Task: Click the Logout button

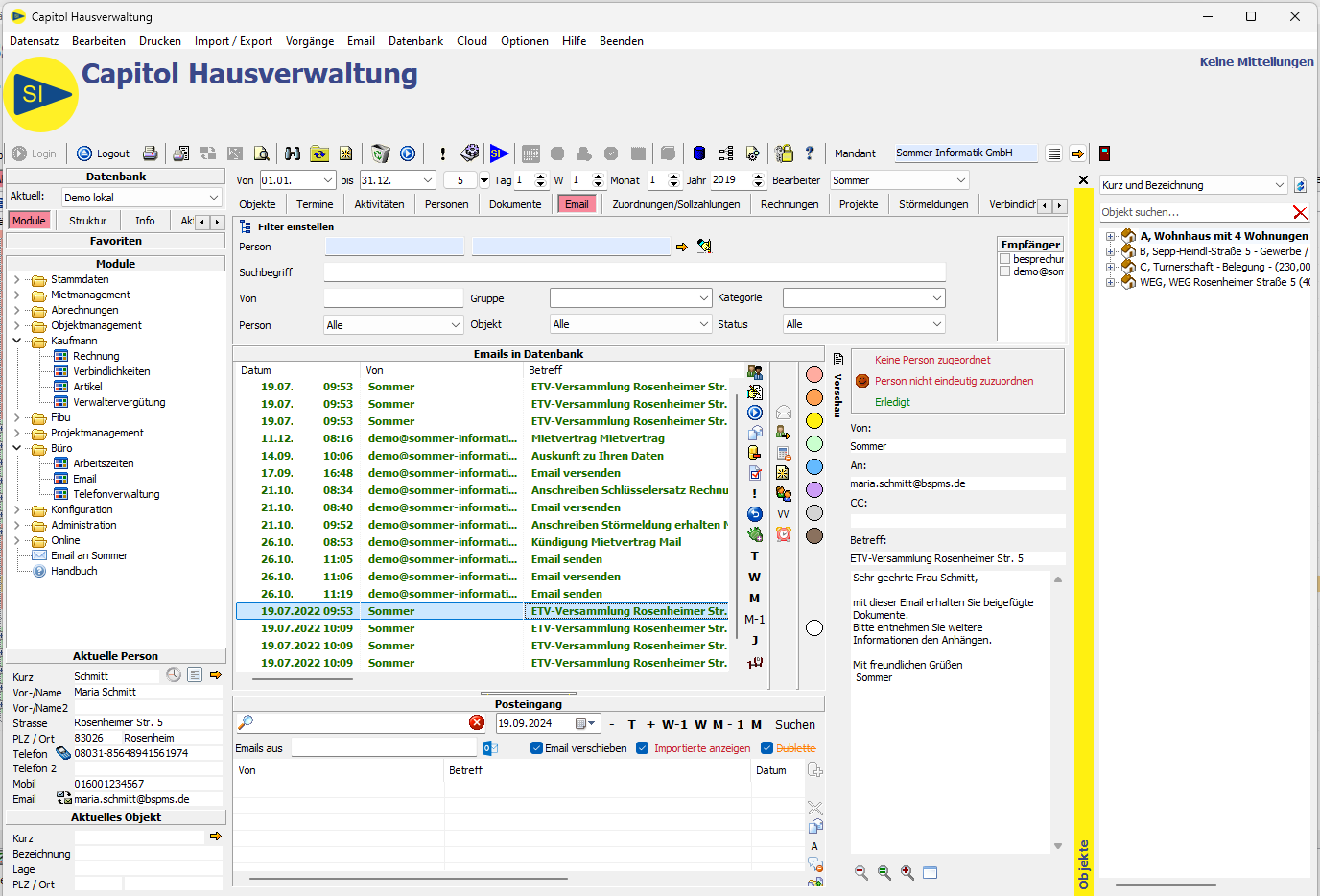Action: pos(104,153)
